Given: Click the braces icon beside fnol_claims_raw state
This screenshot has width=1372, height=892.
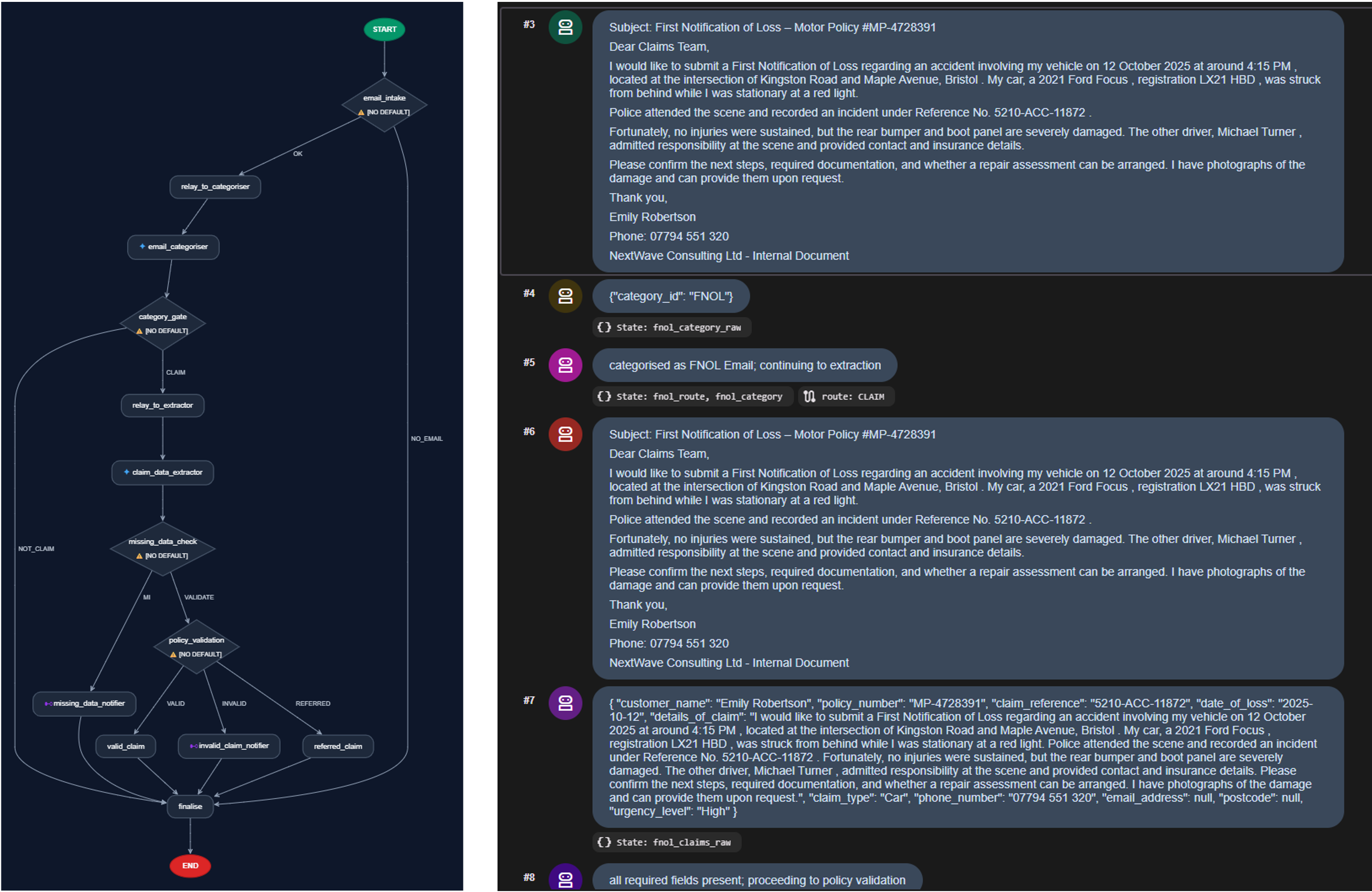Looking at the screenshot, I should click(x=604, y=842).
